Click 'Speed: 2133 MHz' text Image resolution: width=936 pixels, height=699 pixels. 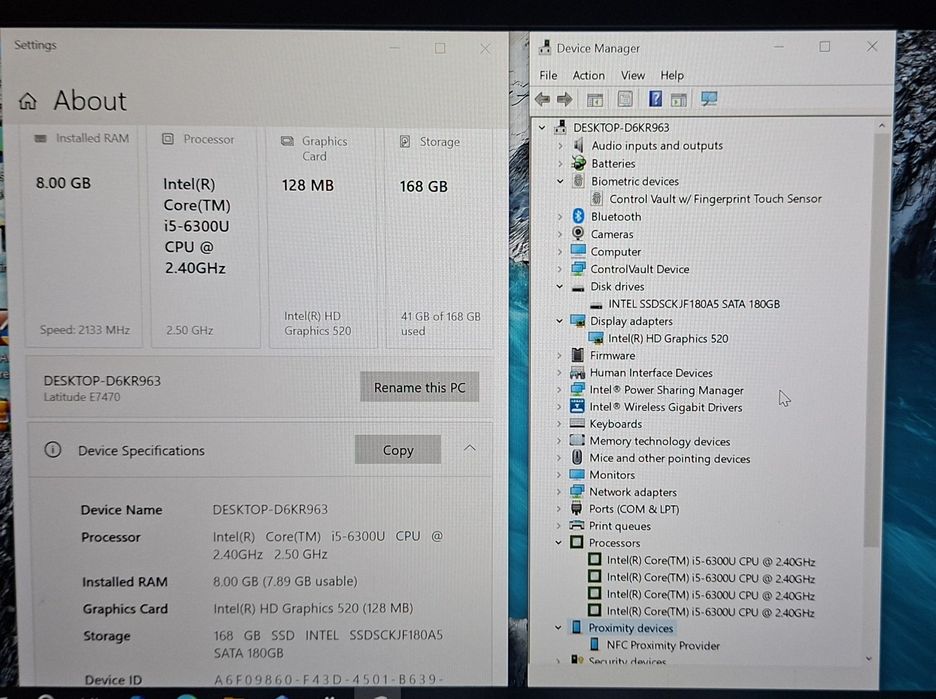tap(85, 330)
